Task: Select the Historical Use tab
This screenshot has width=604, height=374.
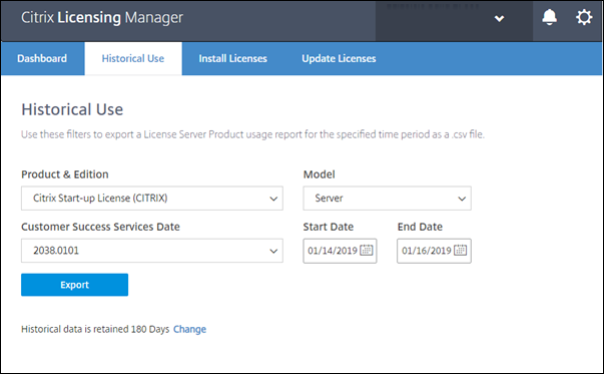Action: [x=133, y=59]
